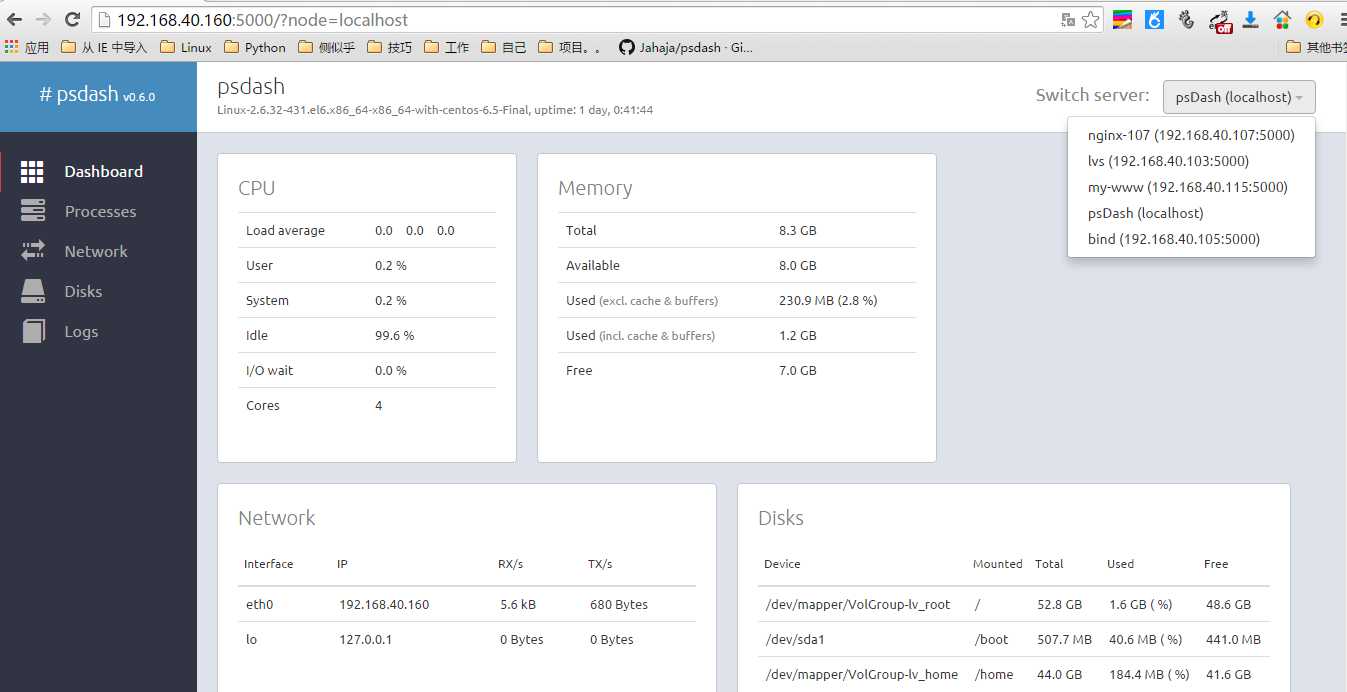Click the Memory panel heading
Image resolution: width=1347 pixels, height=692 pixels.
pyautogui.click(x=595, y=188)
